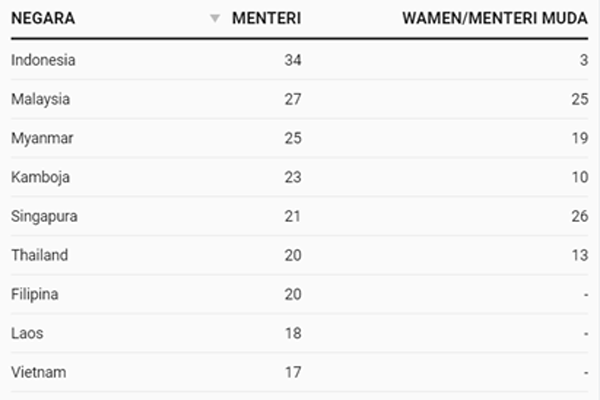The height and width of the screenshot is (400, 600).
Task: Select Singapura's deputy minister value 26
Action: 578,216
